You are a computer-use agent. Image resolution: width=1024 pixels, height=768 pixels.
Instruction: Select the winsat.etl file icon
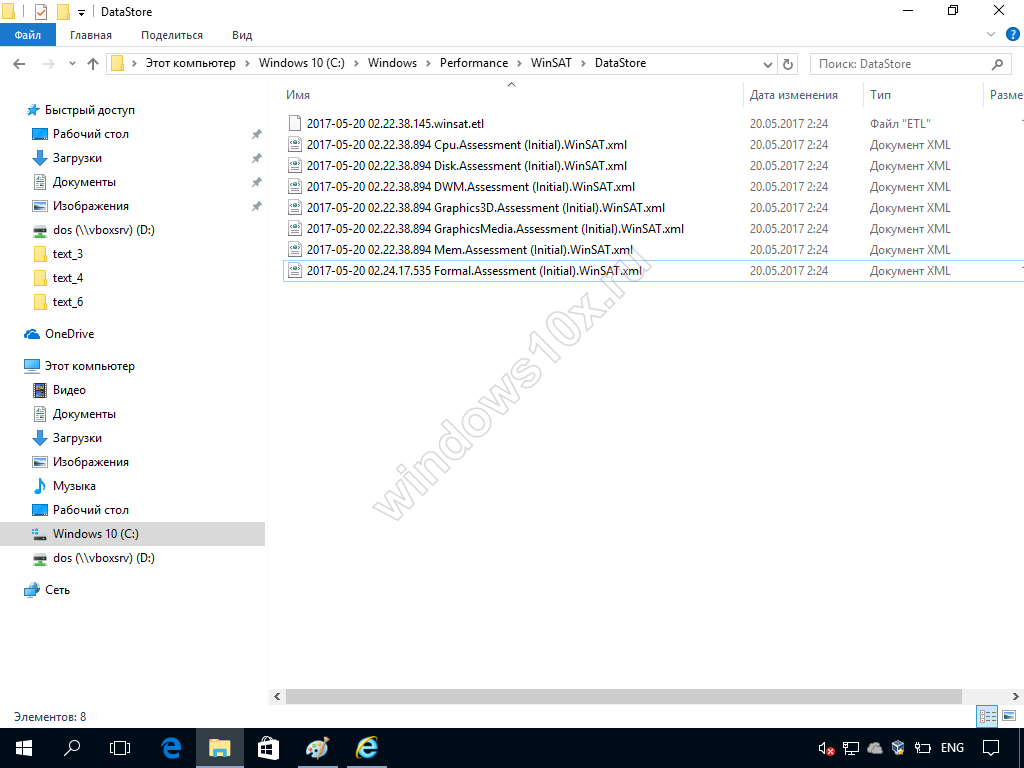pos(295,123)
